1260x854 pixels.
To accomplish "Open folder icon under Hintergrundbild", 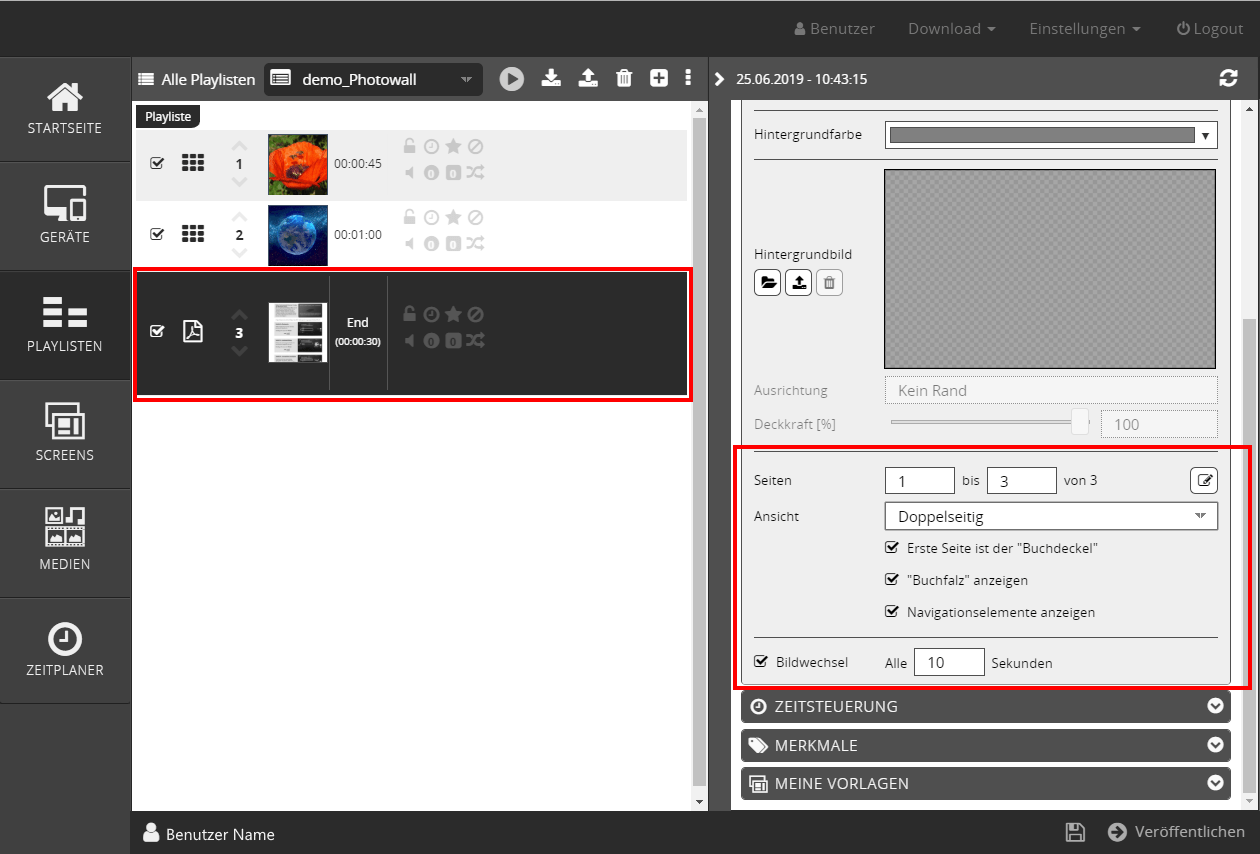I will click(x=767, y=283).
